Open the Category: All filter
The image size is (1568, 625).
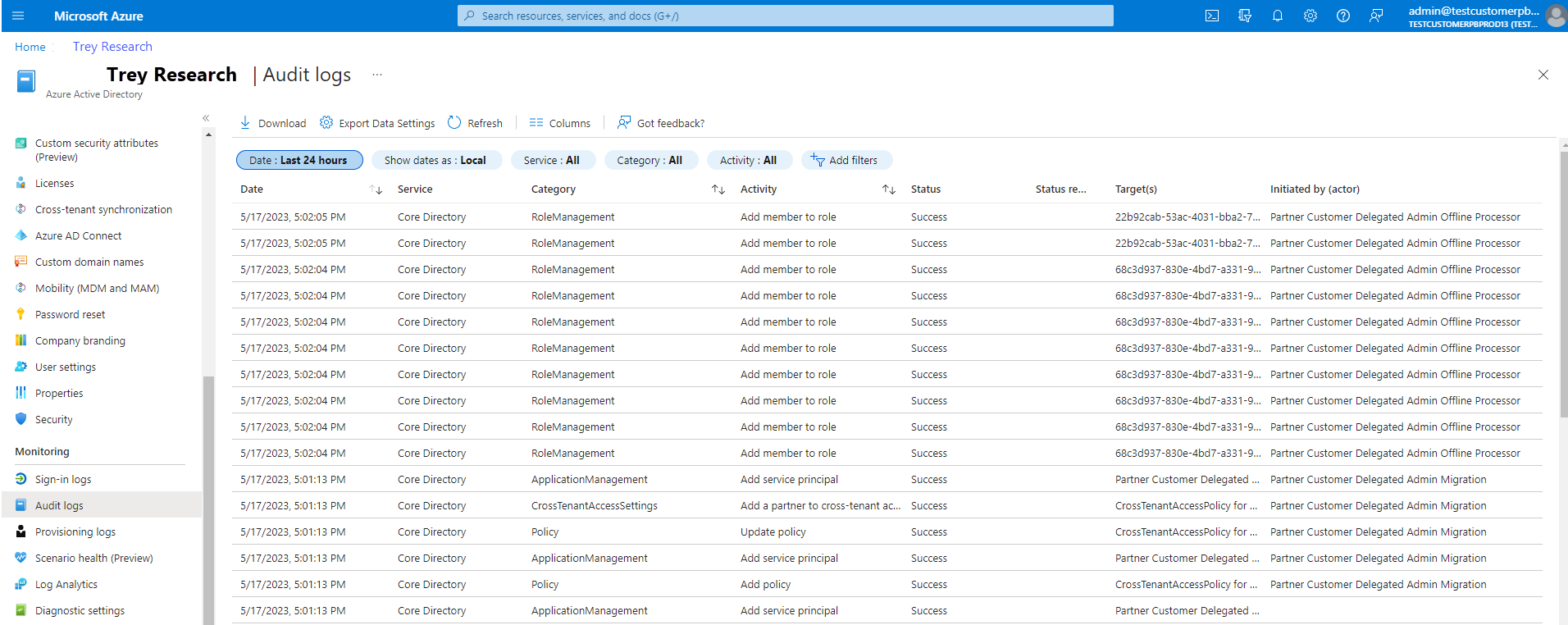click(650, 160)
